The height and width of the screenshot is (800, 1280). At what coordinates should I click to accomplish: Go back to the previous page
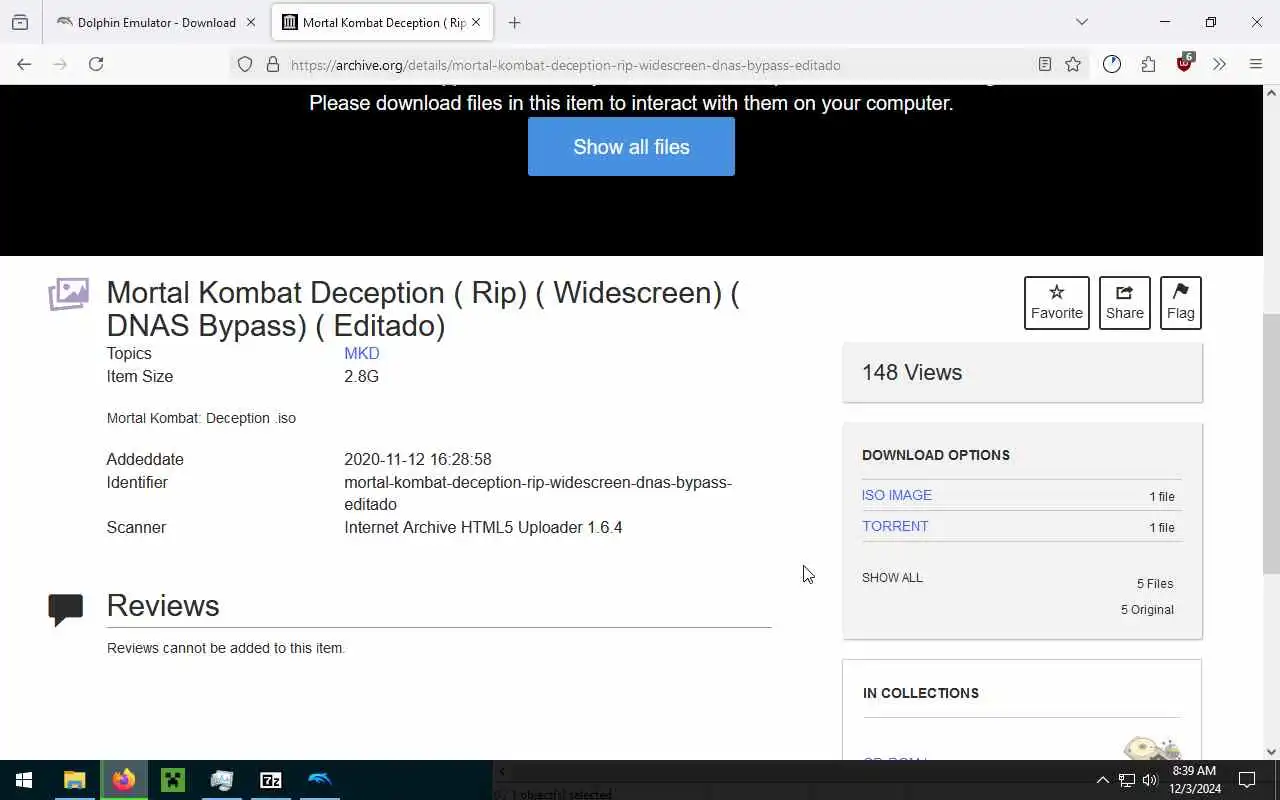pyautogui.click(x=24, y=64)
